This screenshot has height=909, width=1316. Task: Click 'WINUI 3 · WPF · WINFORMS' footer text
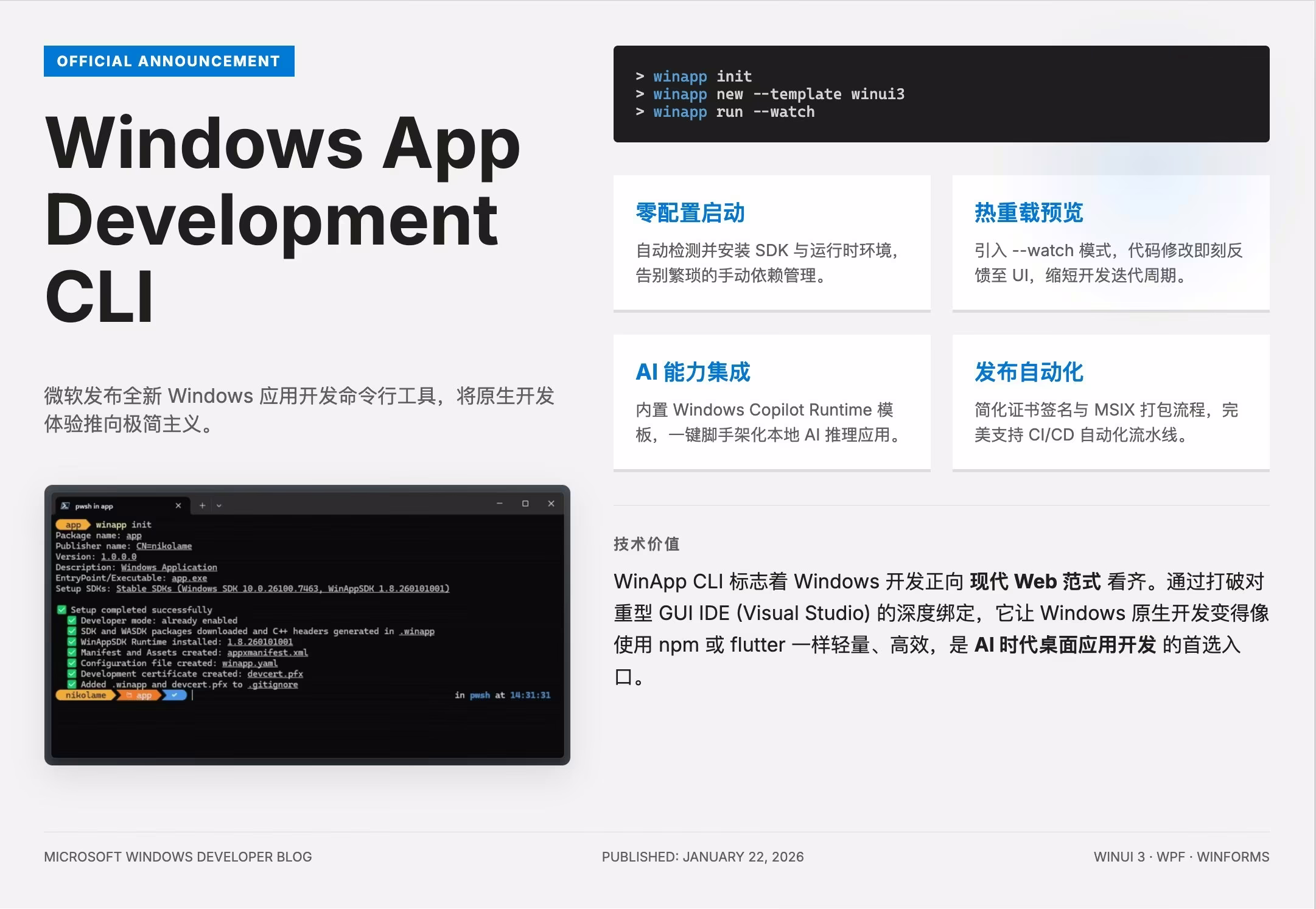[1181, 857]
